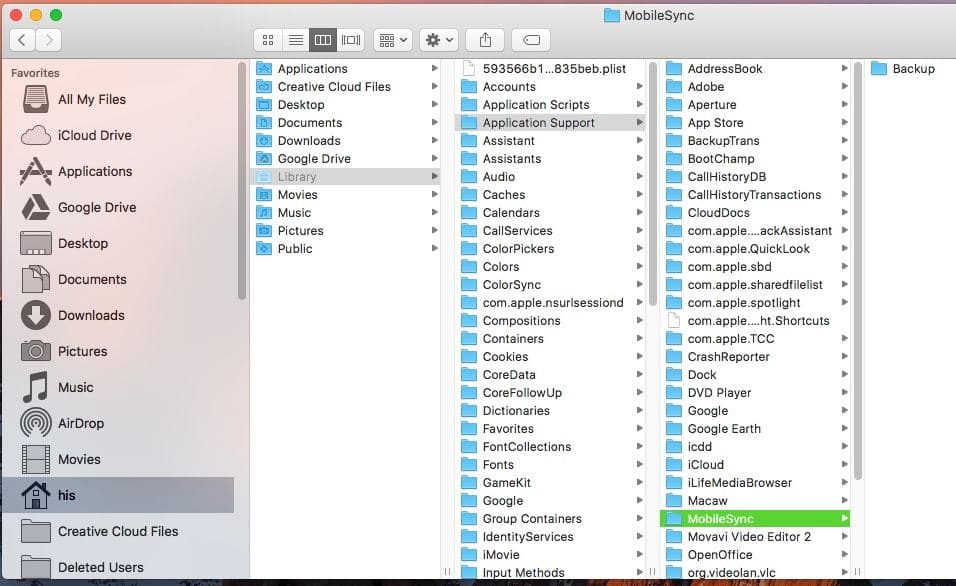Select the Group Containers folder
The image size is (956, 586).
tap(550, 519)
